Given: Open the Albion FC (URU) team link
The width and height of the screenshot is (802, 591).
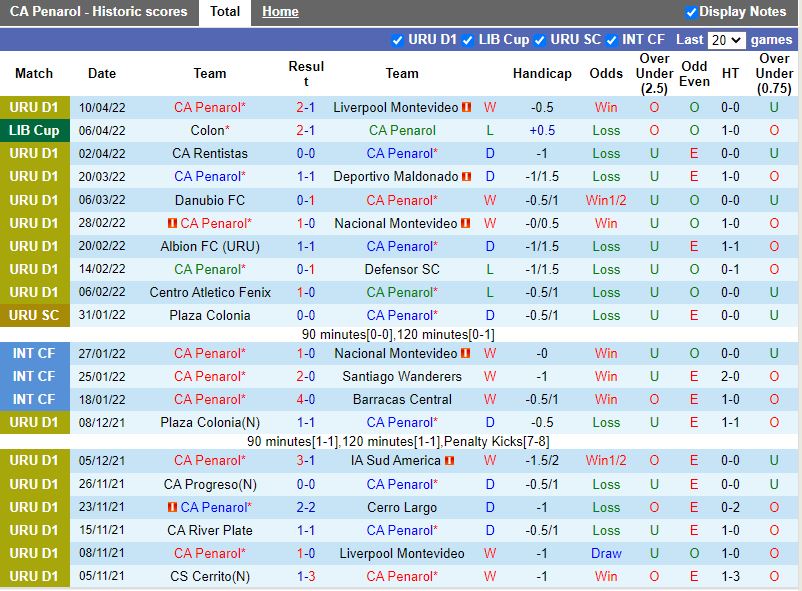Looking at the screenshot, I should tap(210, 247).
